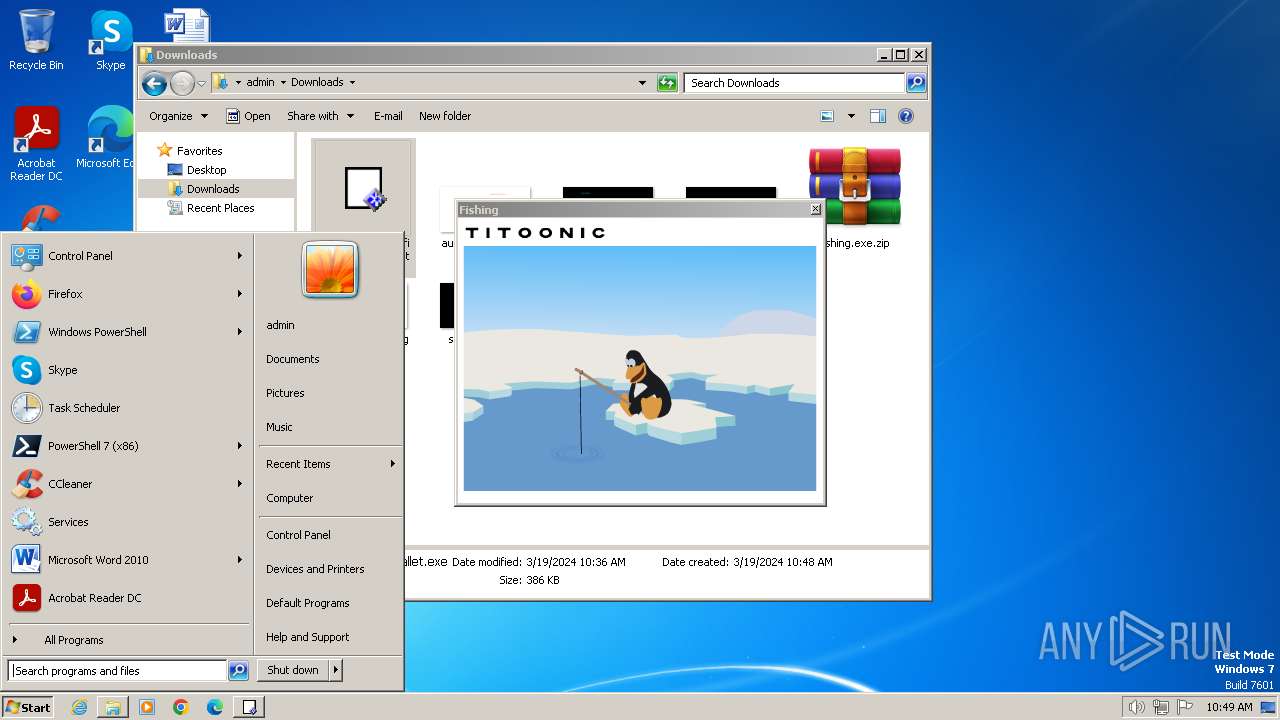The height and width of the screenshot is (720, 1280).
Task: Open Recycle Bin desktop icon
Action: 36,40
